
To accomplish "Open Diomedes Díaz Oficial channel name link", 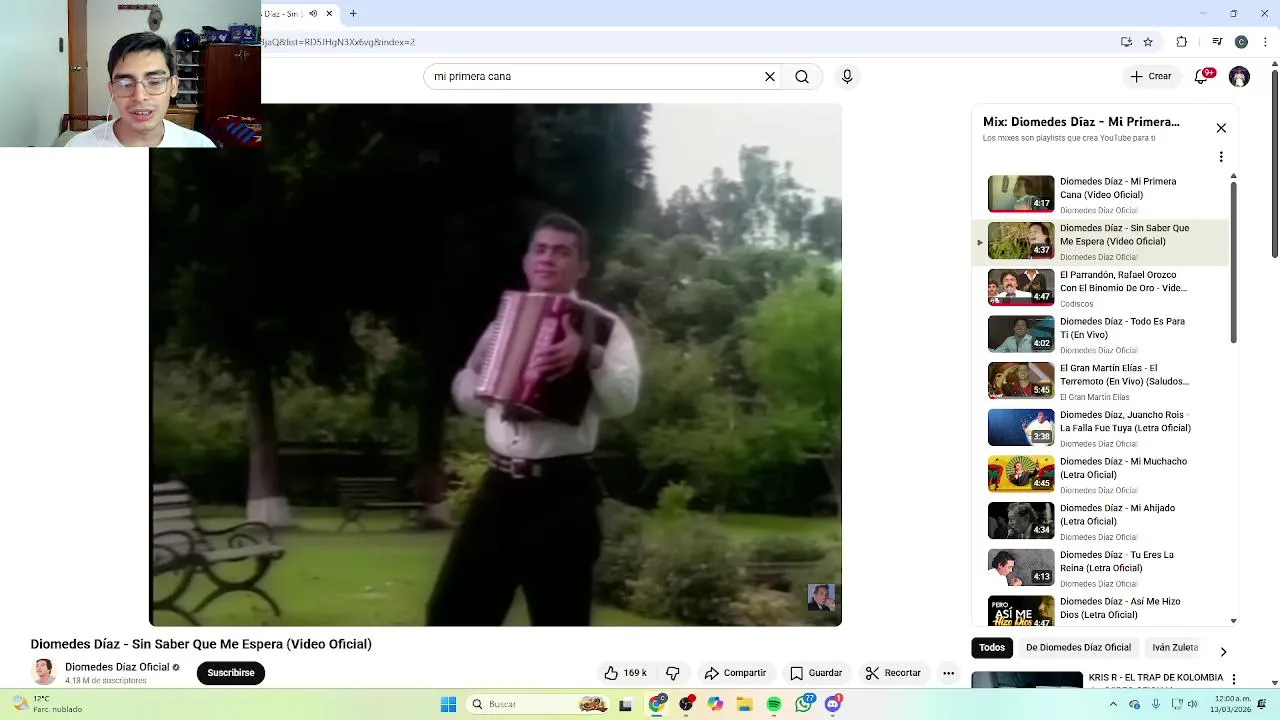I will click(x=117, y=667).
